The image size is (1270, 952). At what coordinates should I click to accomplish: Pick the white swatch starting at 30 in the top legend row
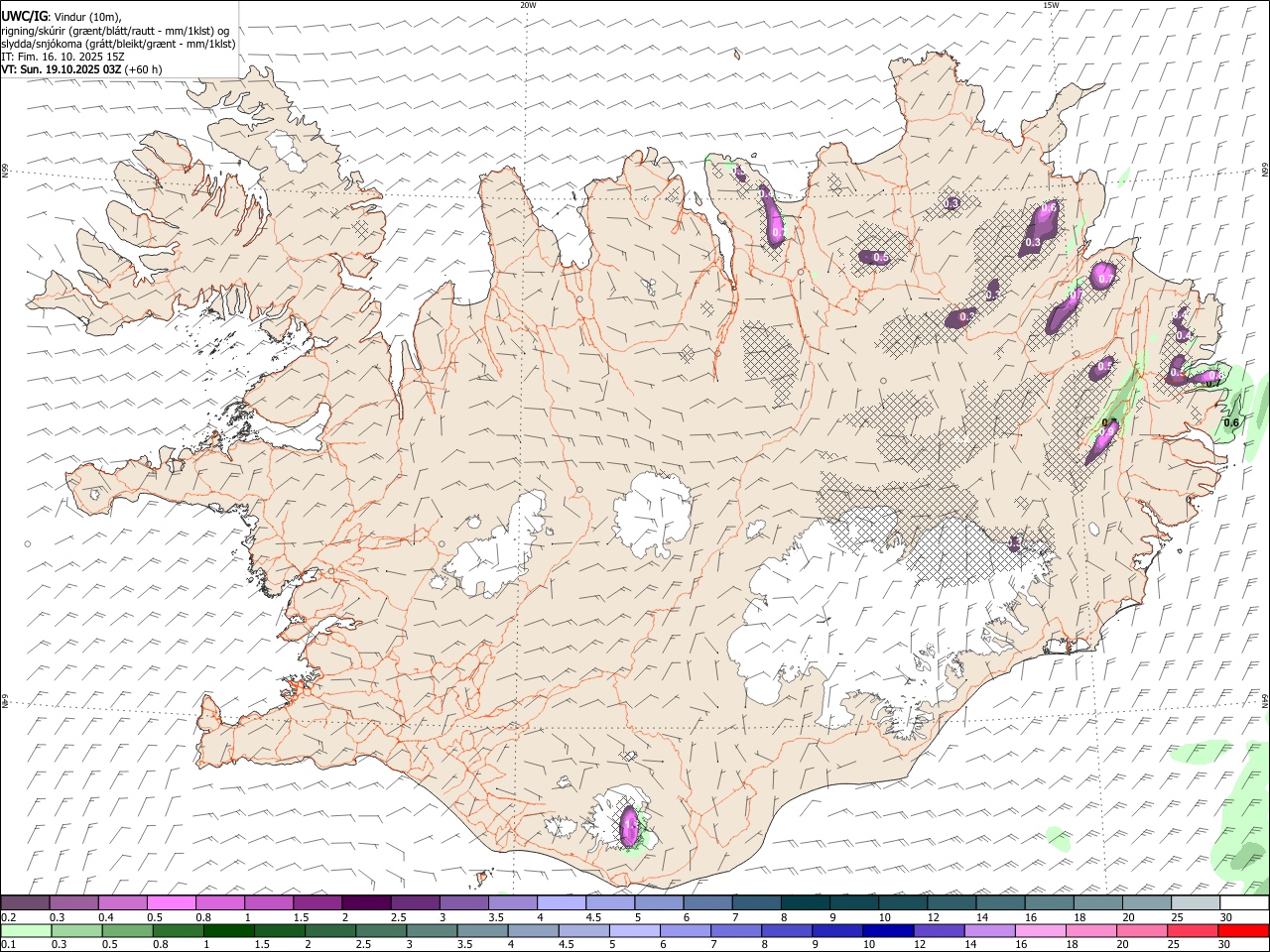[1244, 903]
